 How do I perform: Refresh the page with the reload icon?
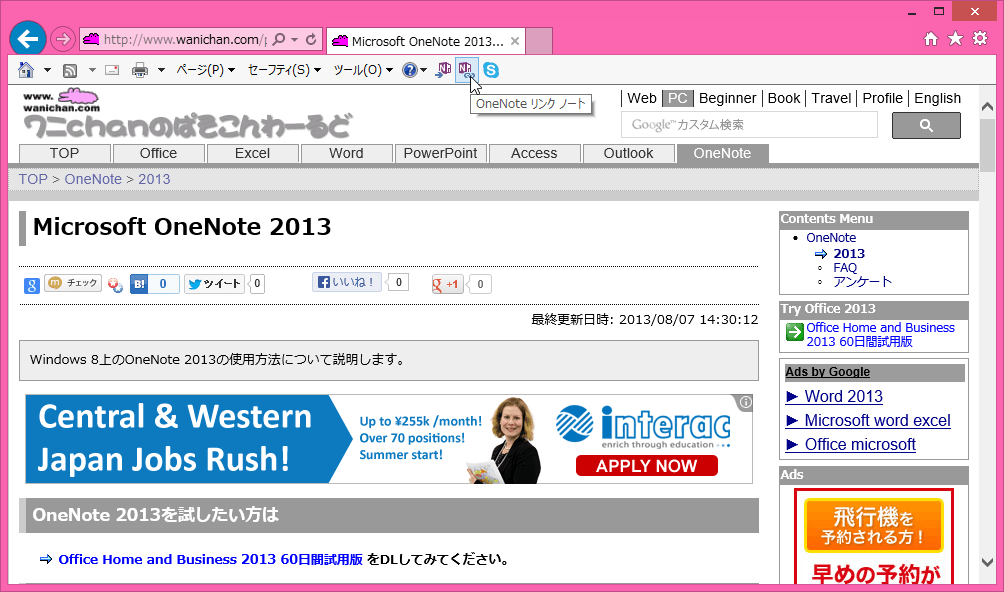(311, 39)
